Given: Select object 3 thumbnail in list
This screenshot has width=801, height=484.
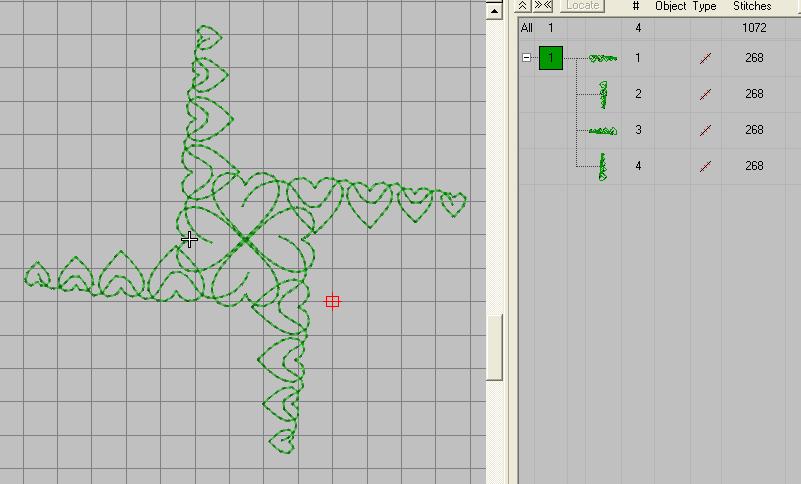Looking at the screenshot, I should (x=603, y=131).
